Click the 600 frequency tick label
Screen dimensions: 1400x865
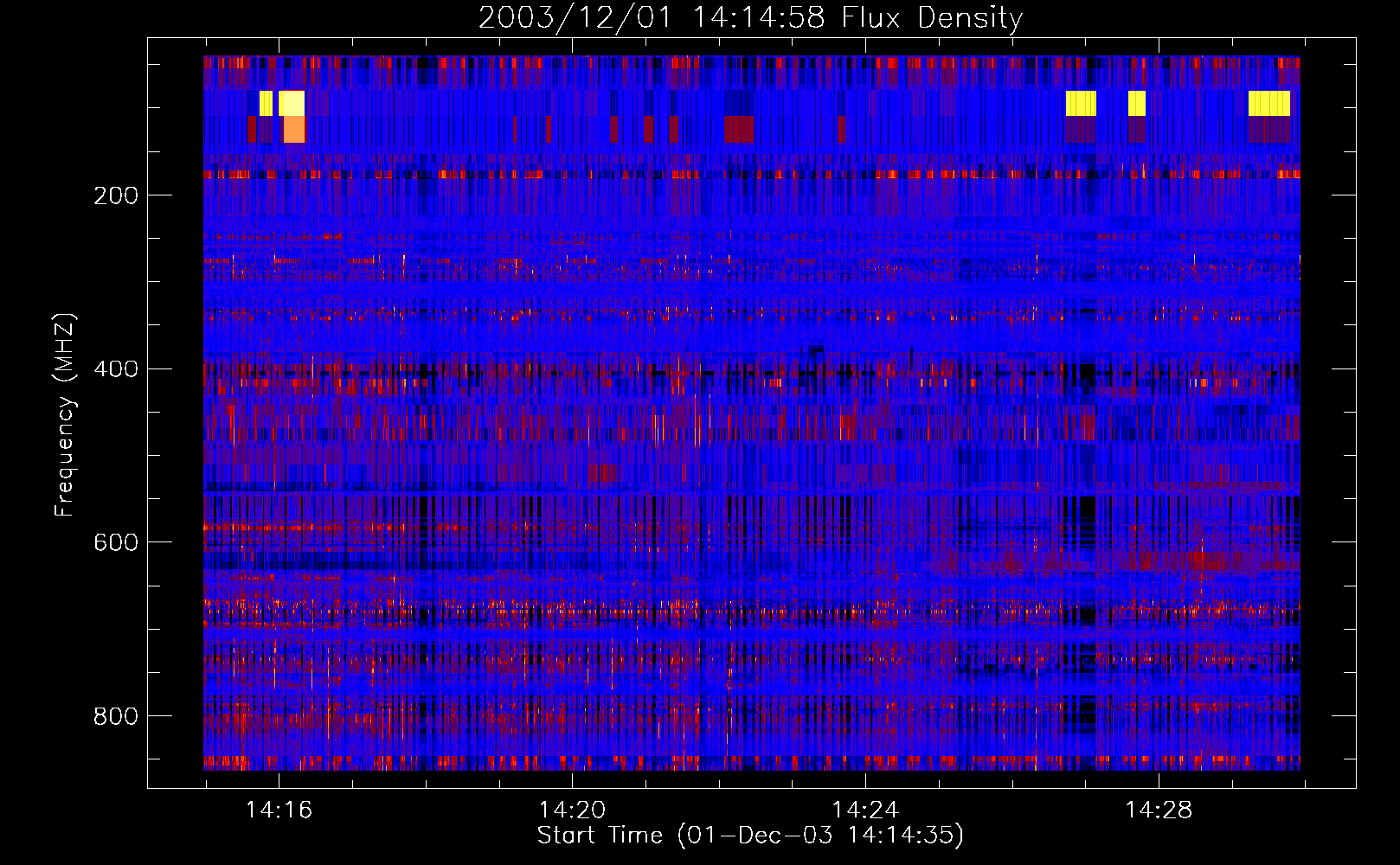pyautogui.click(x=116, y=542)
